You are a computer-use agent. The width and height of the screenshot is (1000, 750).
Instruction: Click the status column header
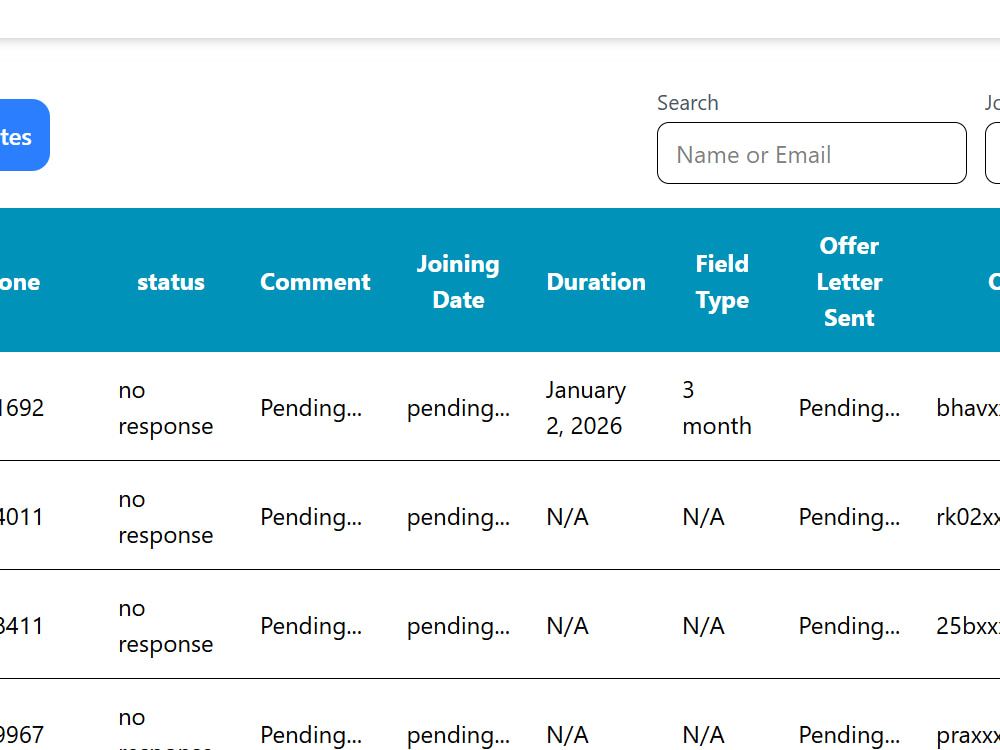171,282
